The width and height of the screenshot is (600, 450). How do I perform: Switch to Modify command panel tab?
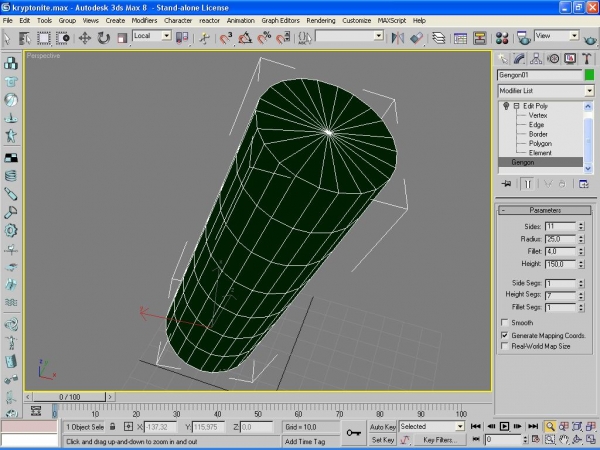pos(519,59)
